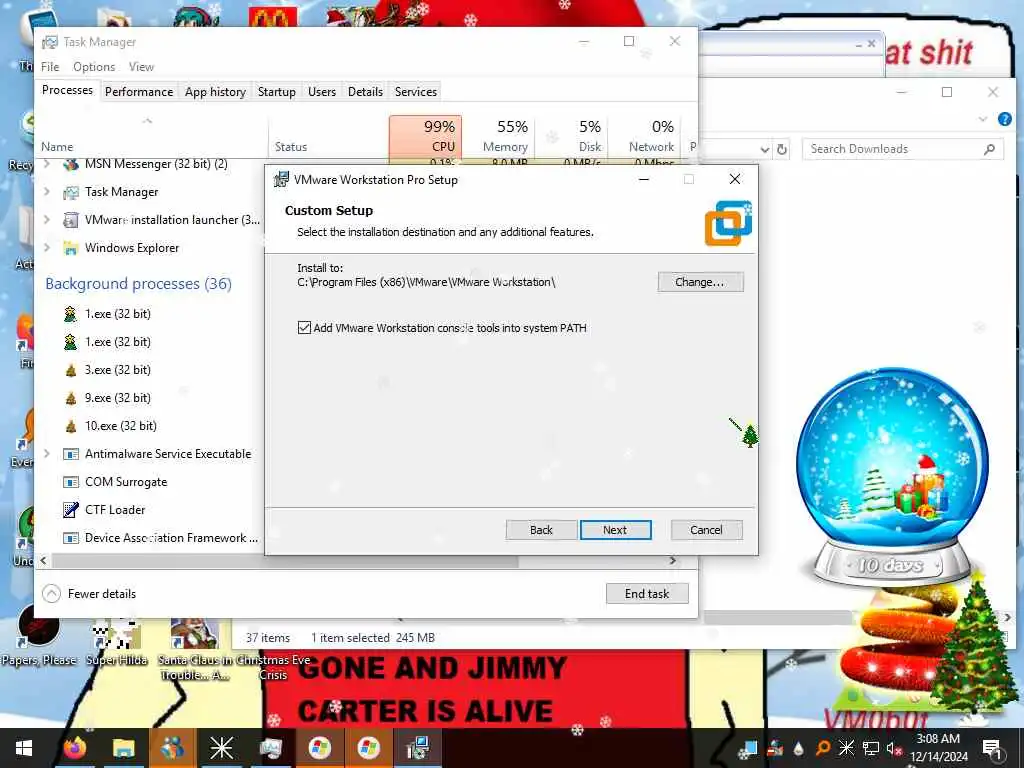1024x768 pixels.
Task: Switch to the Users tab
Action: (322, 92)
